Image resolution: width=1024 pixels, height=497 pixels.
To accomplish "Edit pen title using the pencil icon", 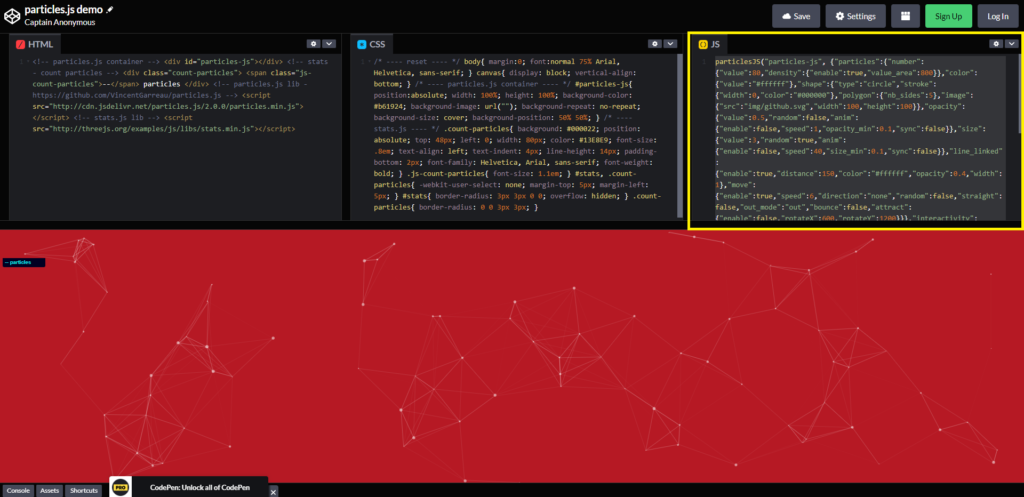I will (110, 10).
